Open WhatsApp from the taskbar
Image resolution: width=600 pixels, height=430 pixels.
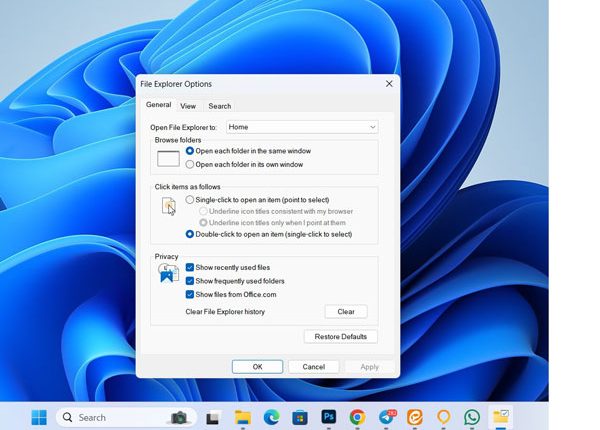coord(472,417)
